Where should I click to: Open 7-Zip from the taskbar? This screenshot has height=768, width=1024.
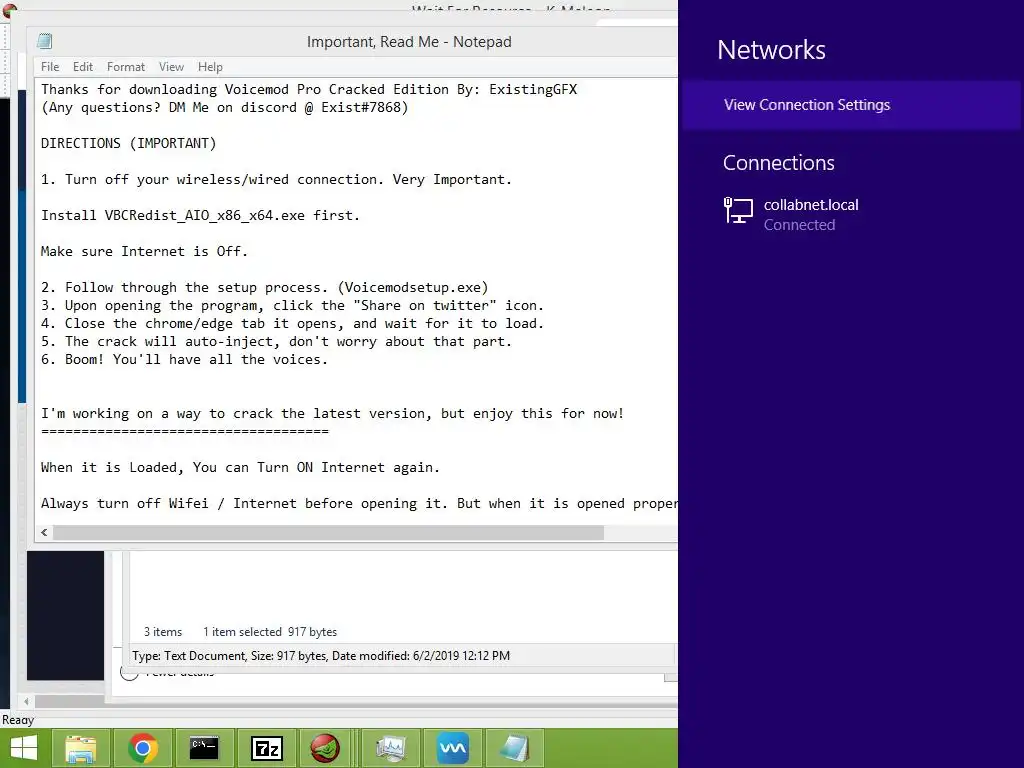click(x=267, y=748)
